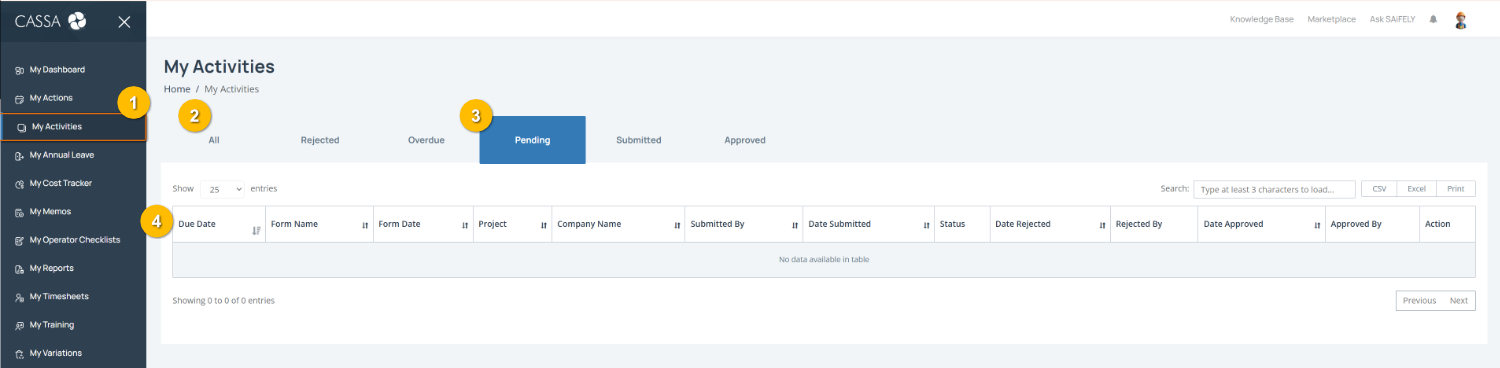The height and width of the screenshot is (368, 1500).
Task: Click the My Annual Leave sidebar icon
Action: click(x=20, y=156)
